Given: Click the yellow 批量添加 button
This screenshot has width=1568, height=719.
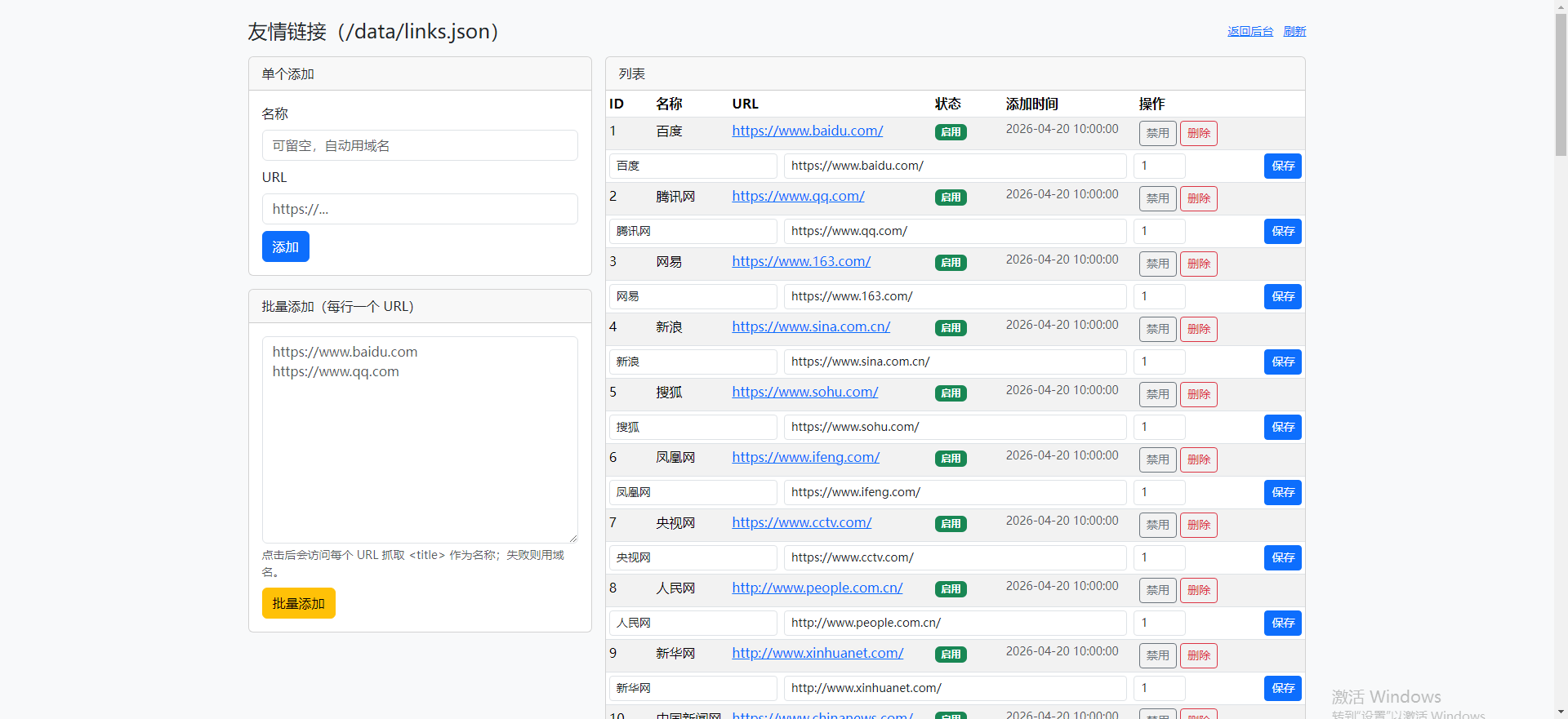Looking at the screenshot, I should (x=298, y=603).
